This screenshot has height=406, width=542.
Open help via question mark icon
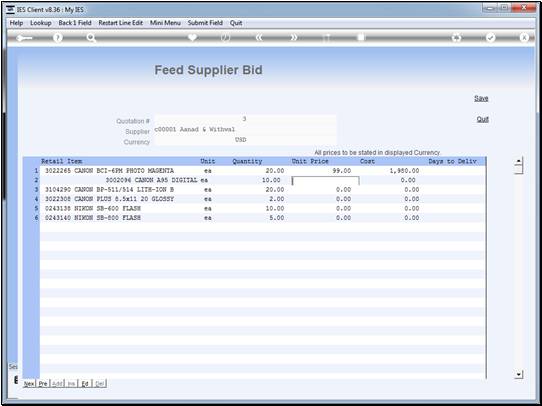click(58, 38)
